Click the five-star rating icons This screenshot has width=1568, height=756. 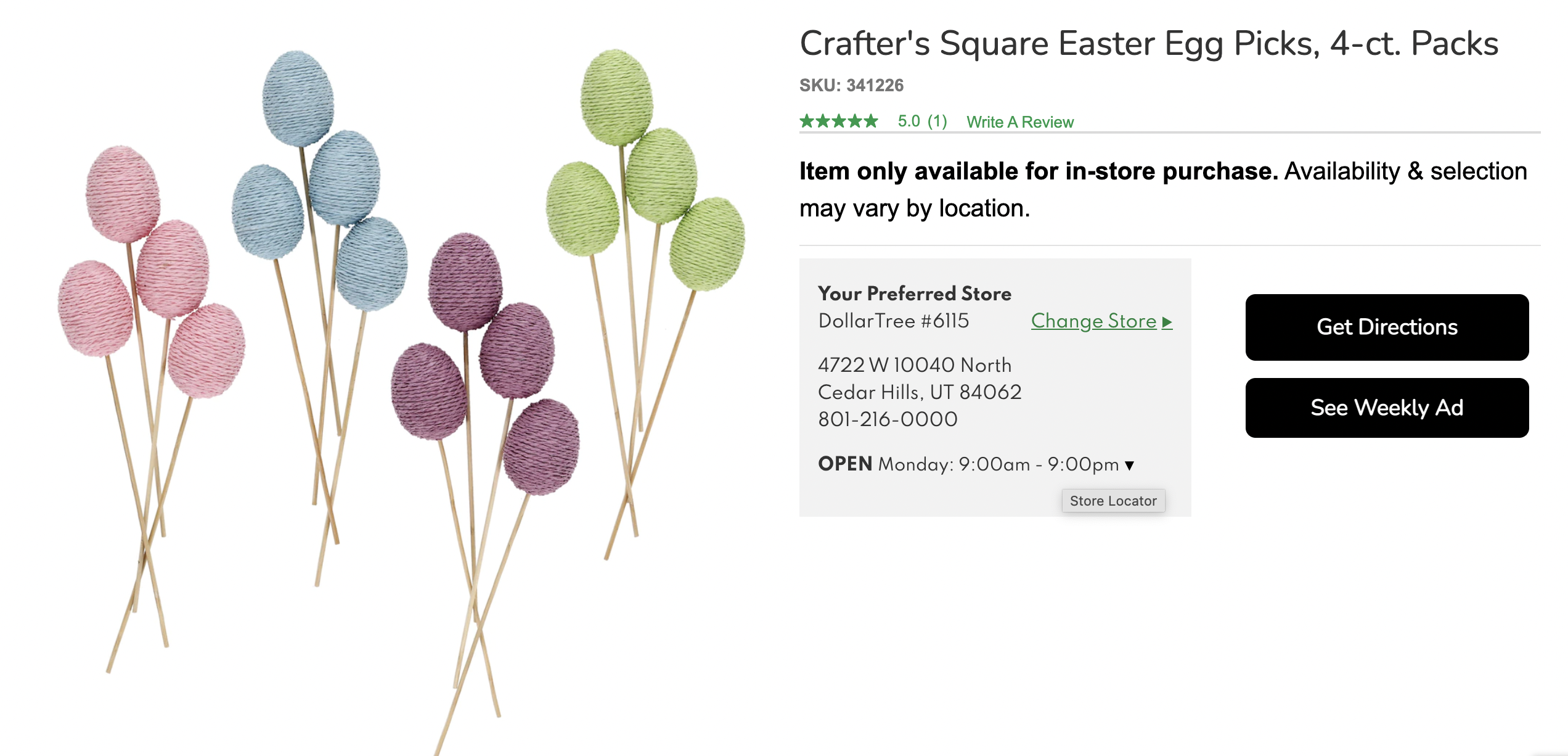tap(839, 121)
